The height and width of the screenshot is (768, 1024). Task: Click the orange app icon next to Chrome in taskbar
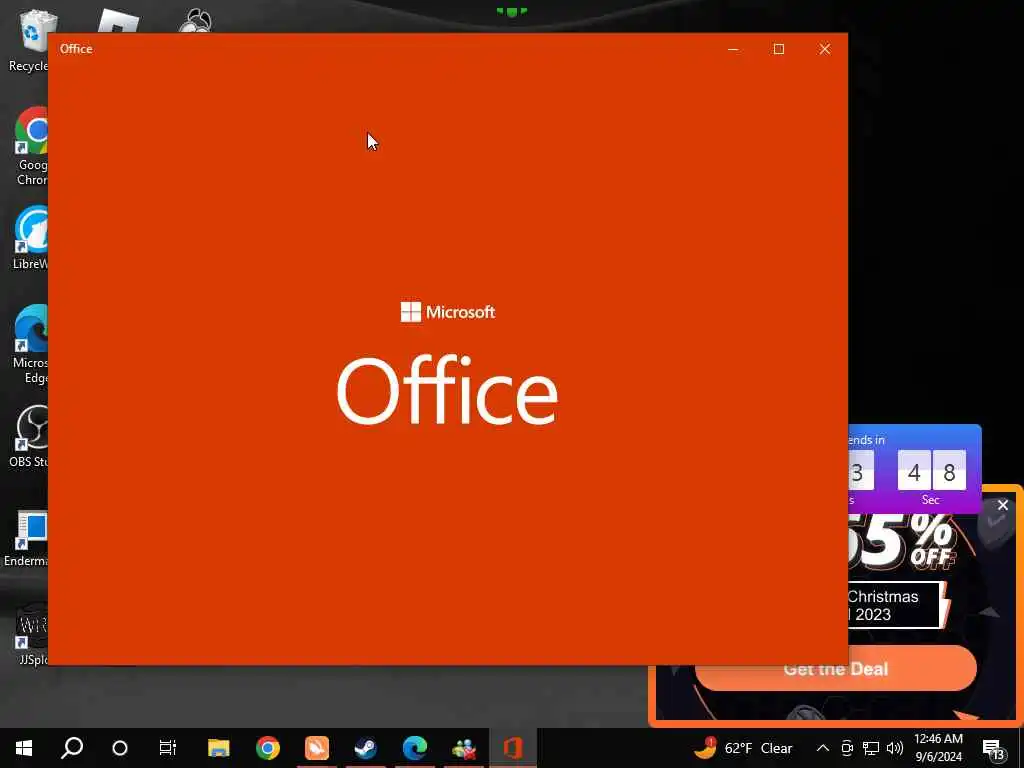[x=317, y=748]
